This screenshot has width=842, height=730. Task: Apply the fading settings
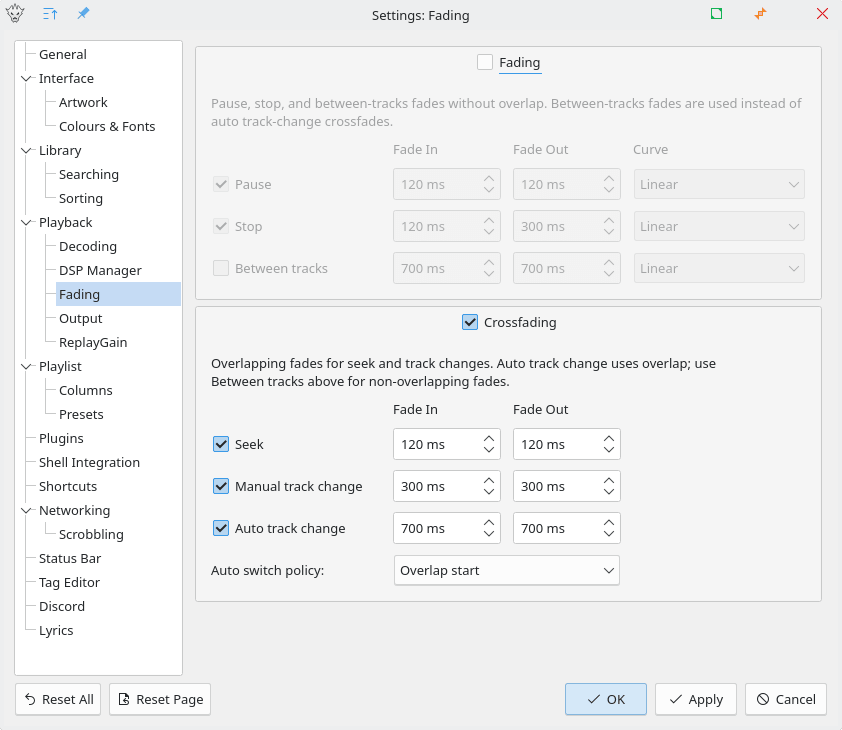[x=696, y=699]
